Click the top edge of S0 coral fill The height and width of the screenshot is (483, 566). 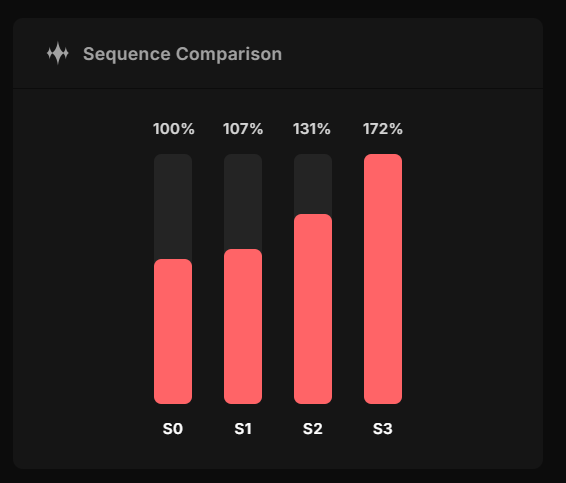coord(173,260)
